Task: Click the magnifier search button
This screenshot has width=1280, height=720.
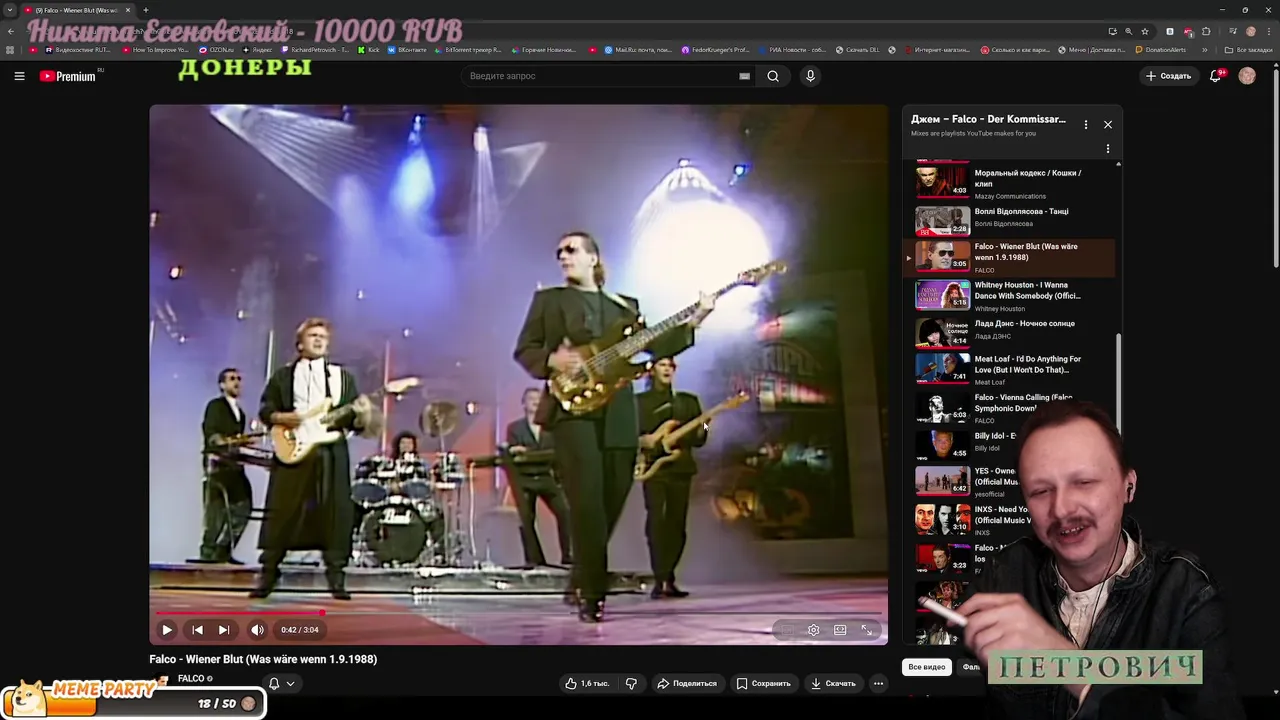Action: click(x=773, y=76)
